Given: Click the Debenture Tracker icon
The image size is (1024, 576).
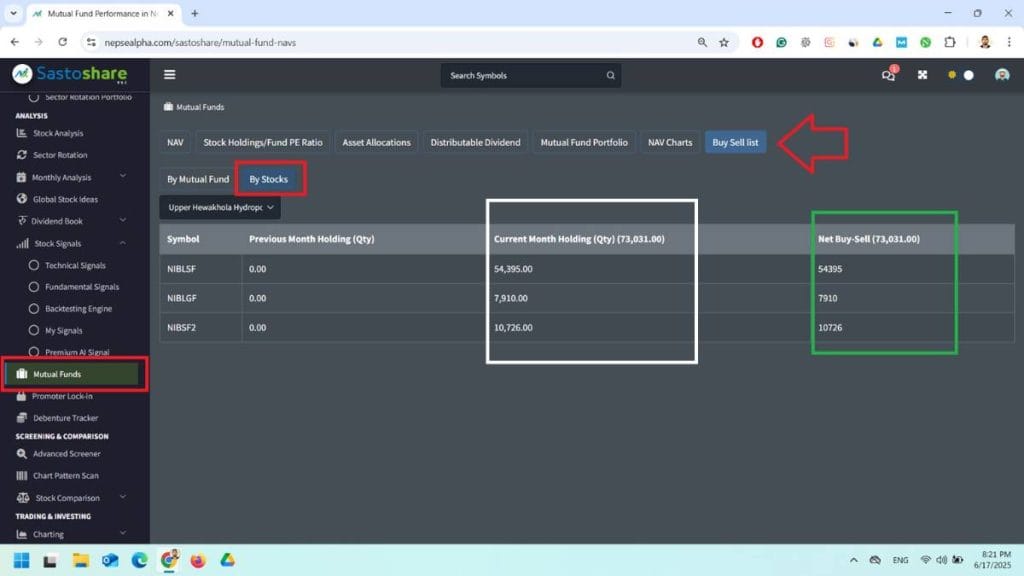Looking at the screenshot, I should 22,417.
